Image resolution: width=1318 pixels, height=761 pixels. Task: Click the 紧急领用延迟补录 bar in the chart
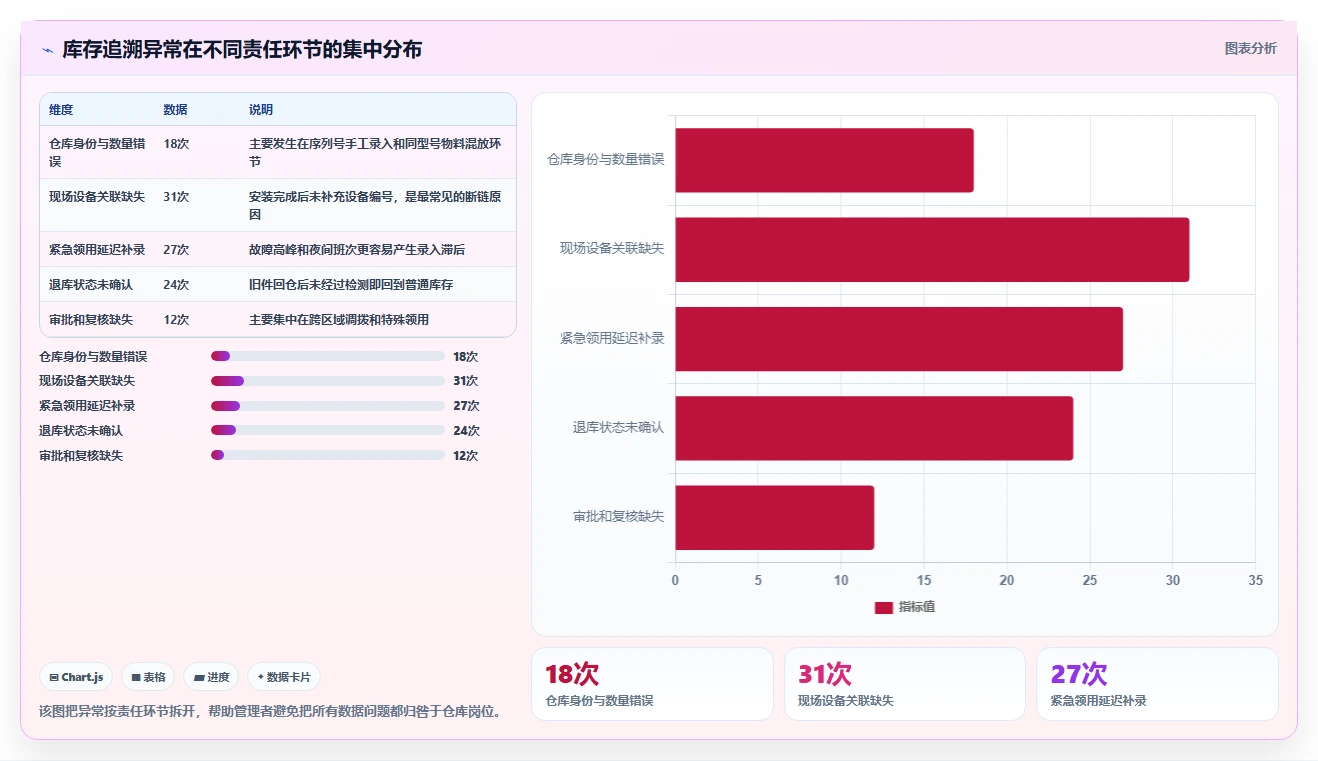point(899,339)
